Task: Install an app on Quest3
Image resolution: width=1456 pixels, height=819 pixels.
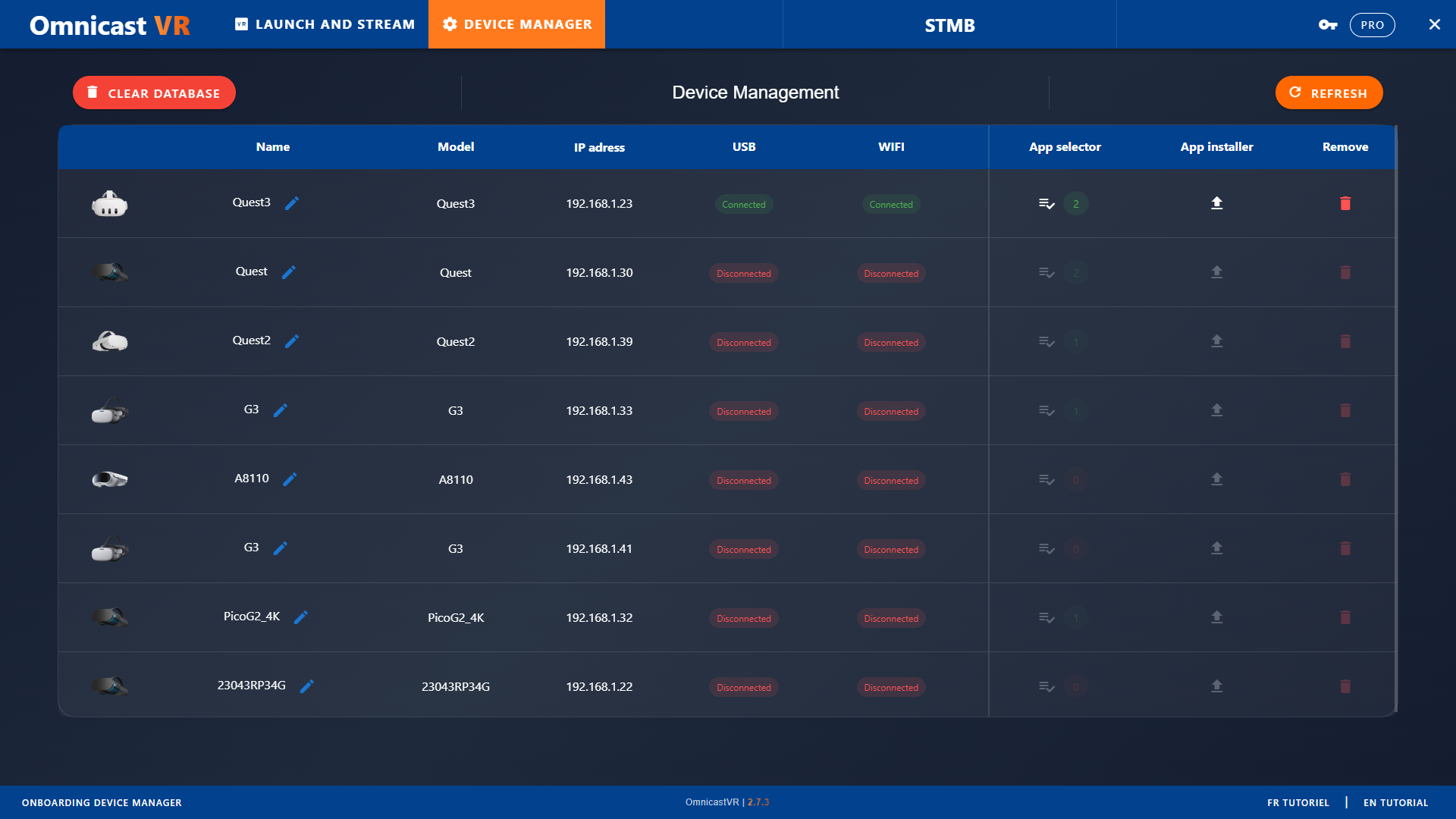Action: tap(1216, 203)
